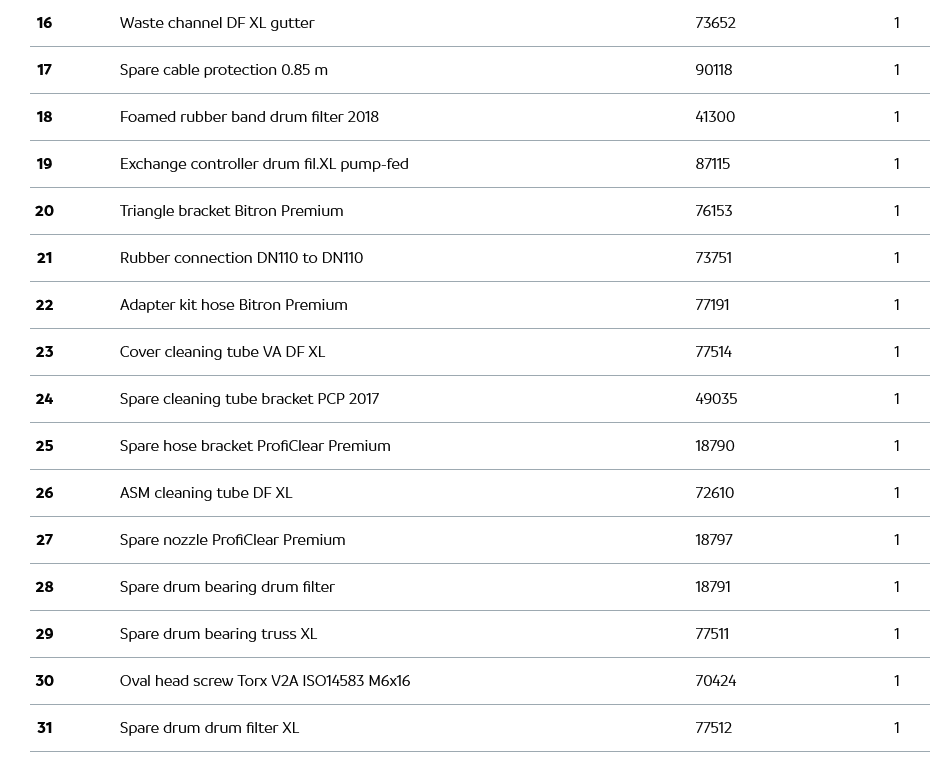Click Triangle bracket Bitron Premium entry
The image size is (948, 760).
point(231,211)
